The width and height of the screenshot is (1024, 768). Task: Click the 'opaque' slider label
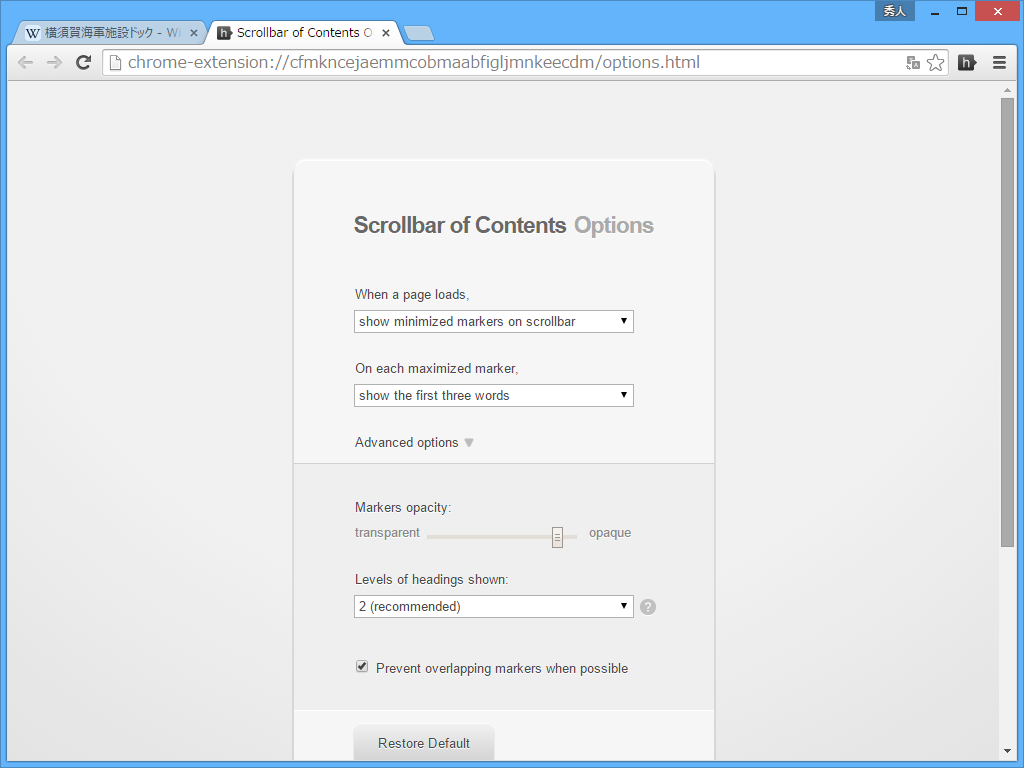pos(610,533)
